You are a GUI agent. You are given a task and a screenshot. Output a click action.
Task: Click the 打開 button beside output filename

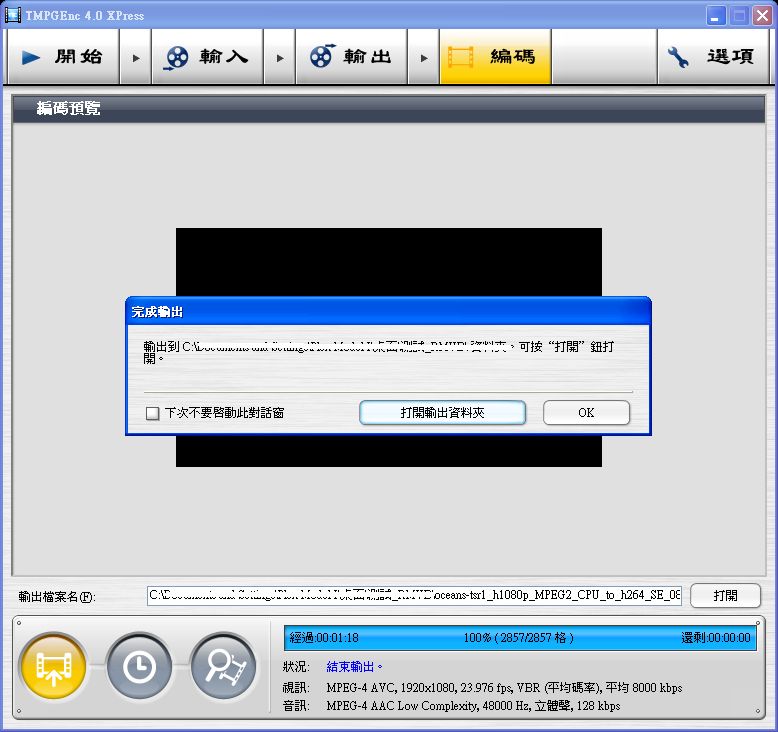coord(725,596)
